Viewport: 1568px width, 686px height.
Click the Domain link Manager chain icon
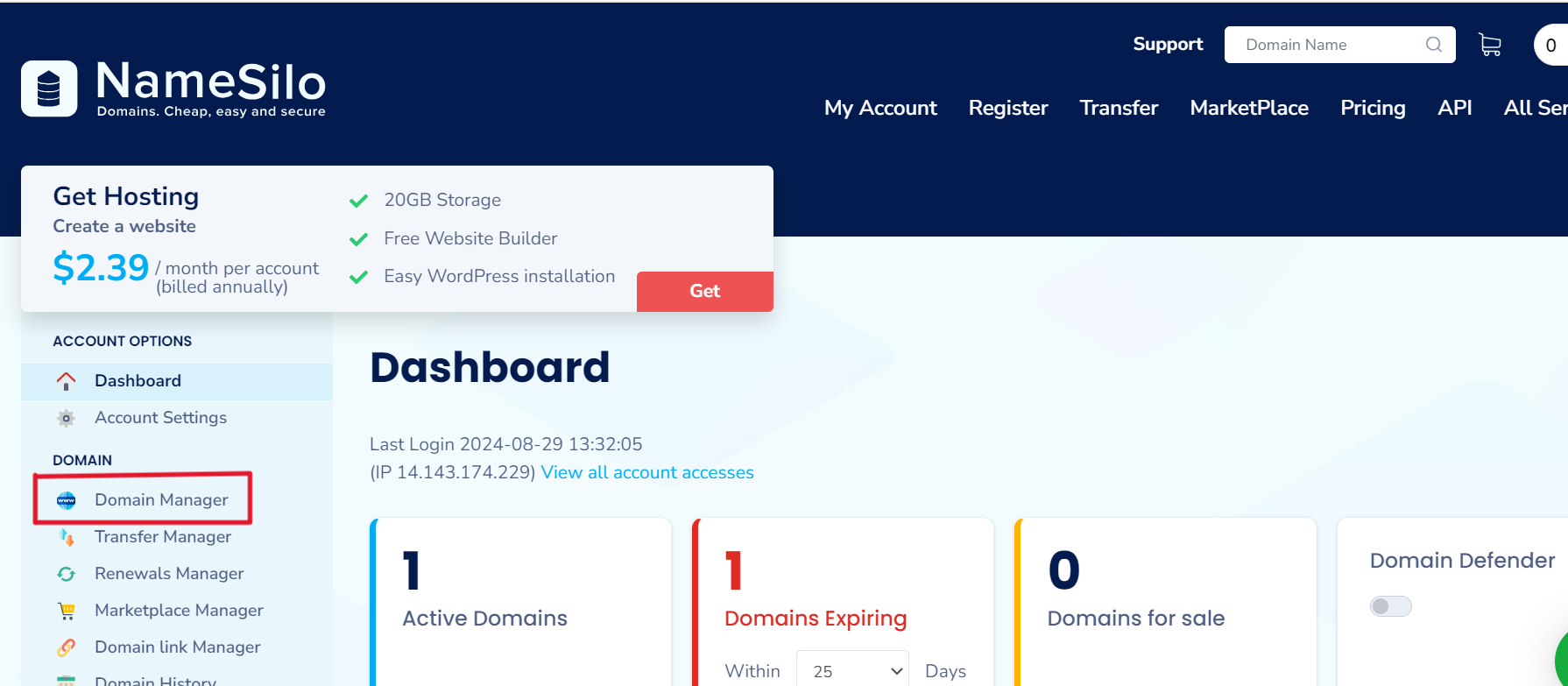[66, 647]
